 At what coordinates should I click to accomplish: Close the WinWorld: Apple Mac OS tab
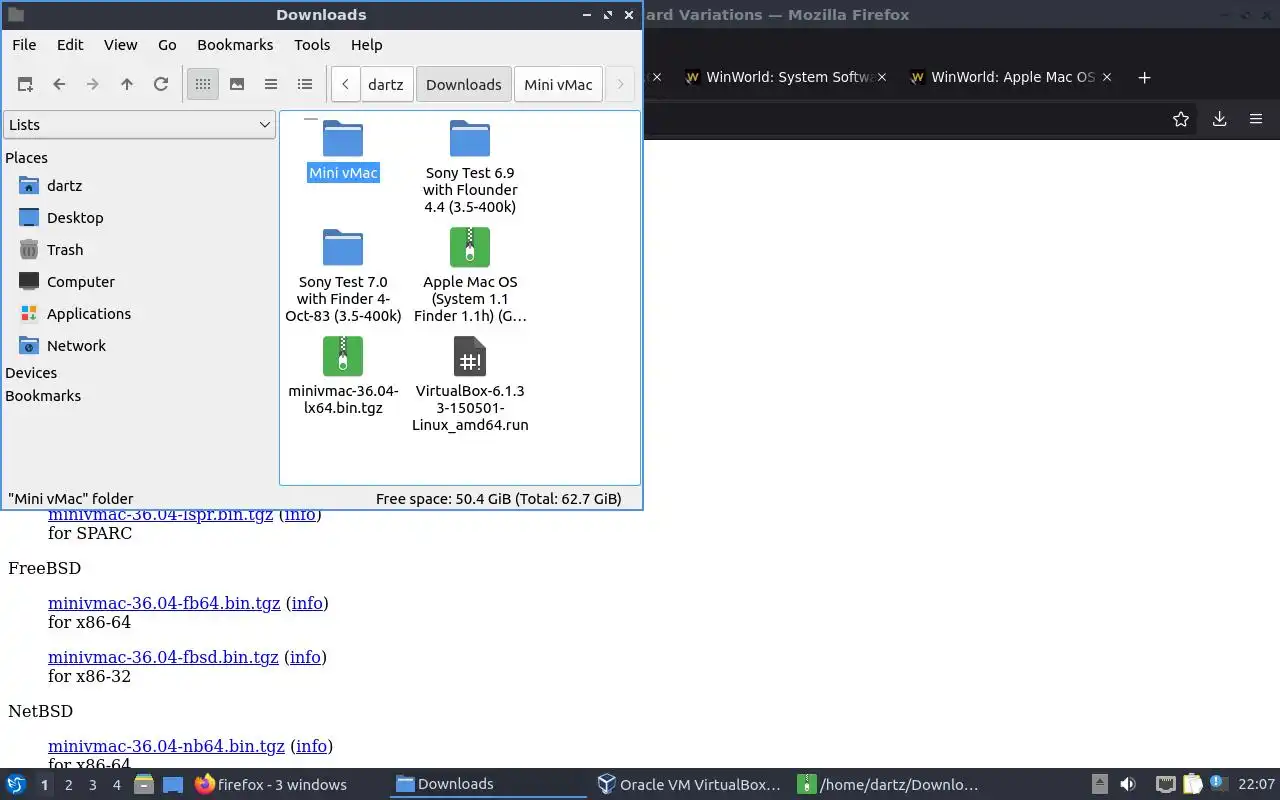coord(1105,77)
